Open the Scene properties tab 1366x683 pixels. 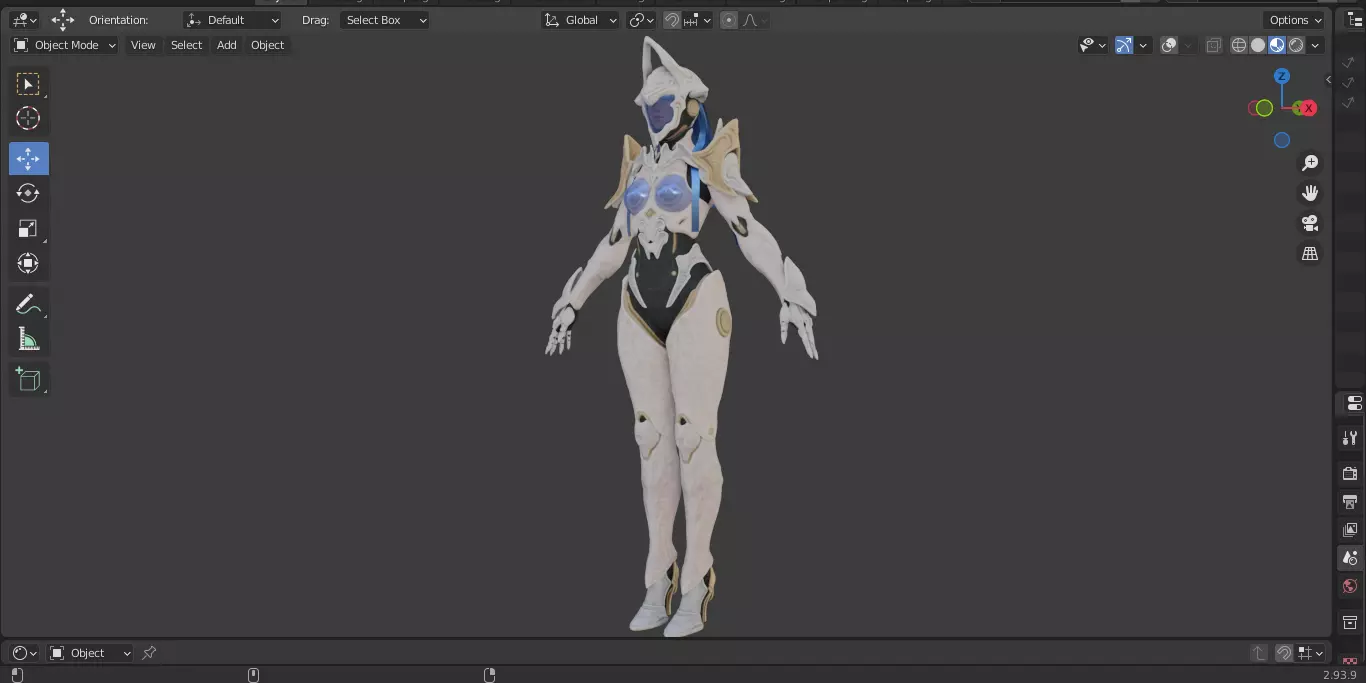point(1350,557)
